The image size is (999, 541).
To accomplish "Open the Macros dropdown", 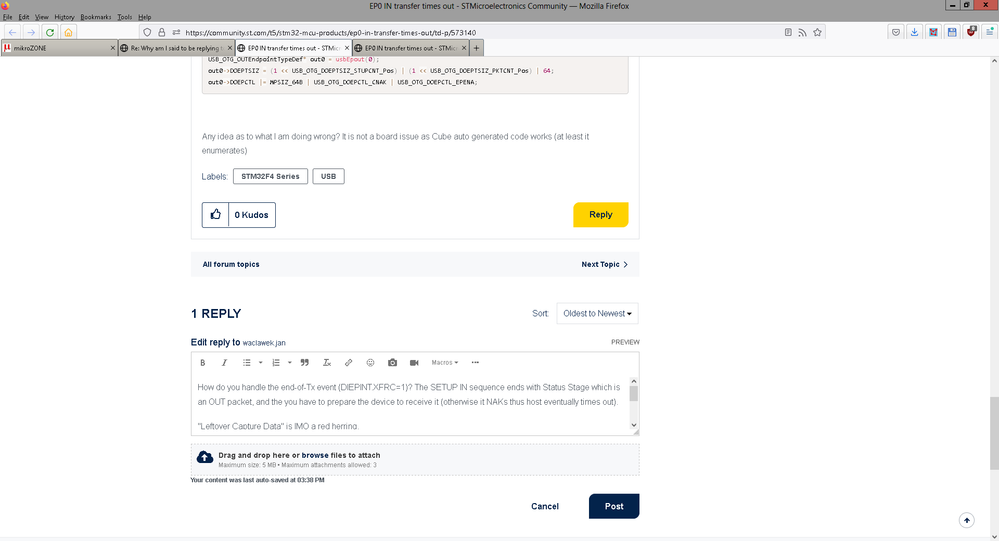I will coord(445,363).
